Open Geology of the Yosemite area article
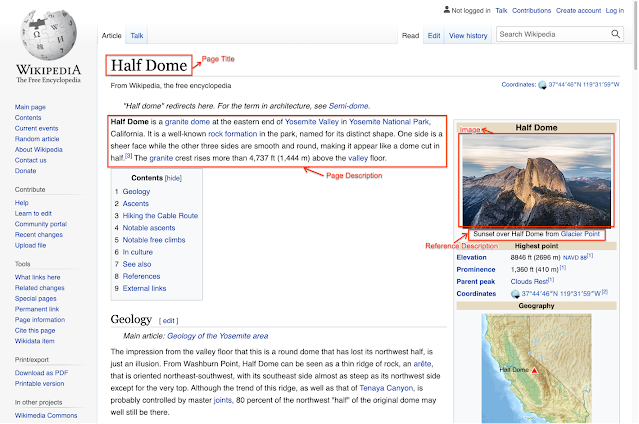 pyautogui.click(x=218, y=336)
